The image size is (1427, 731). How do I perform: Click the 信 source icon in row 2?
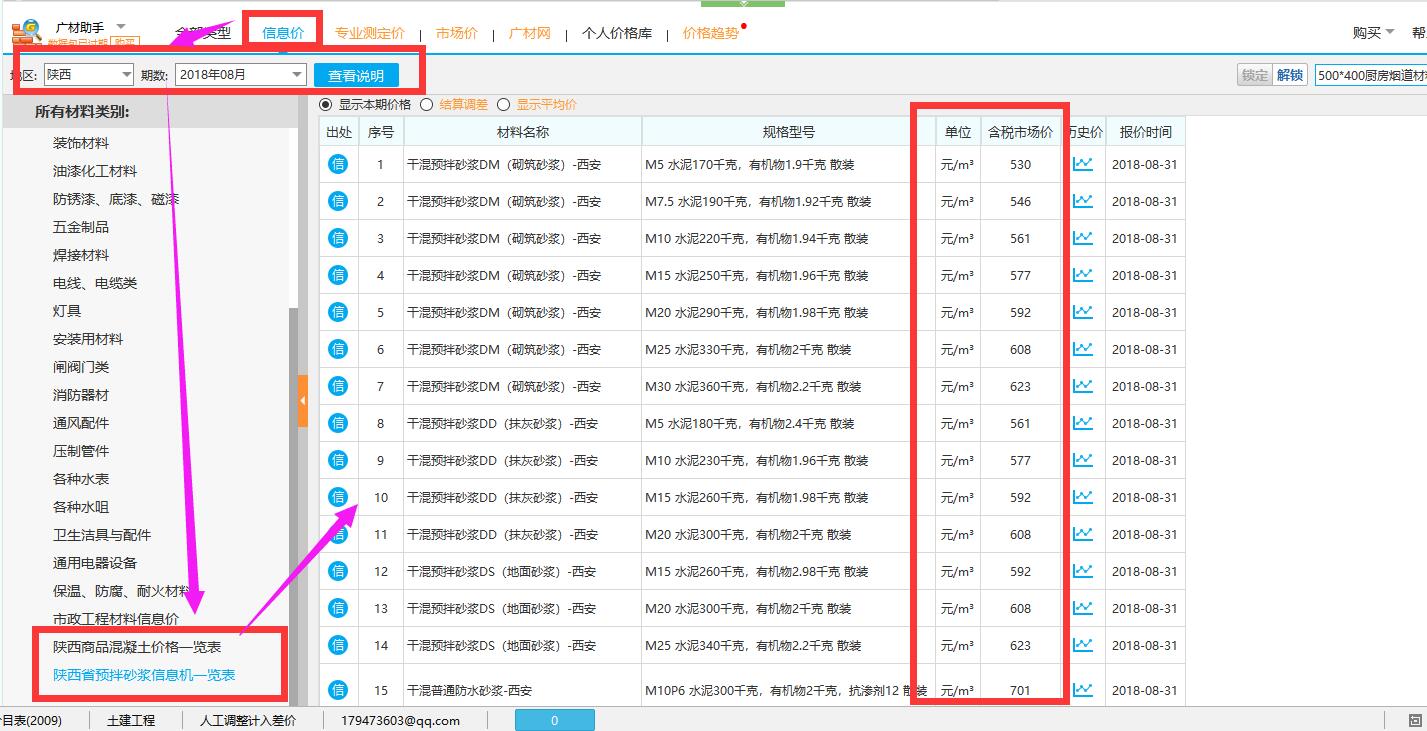tap(338, 200)
